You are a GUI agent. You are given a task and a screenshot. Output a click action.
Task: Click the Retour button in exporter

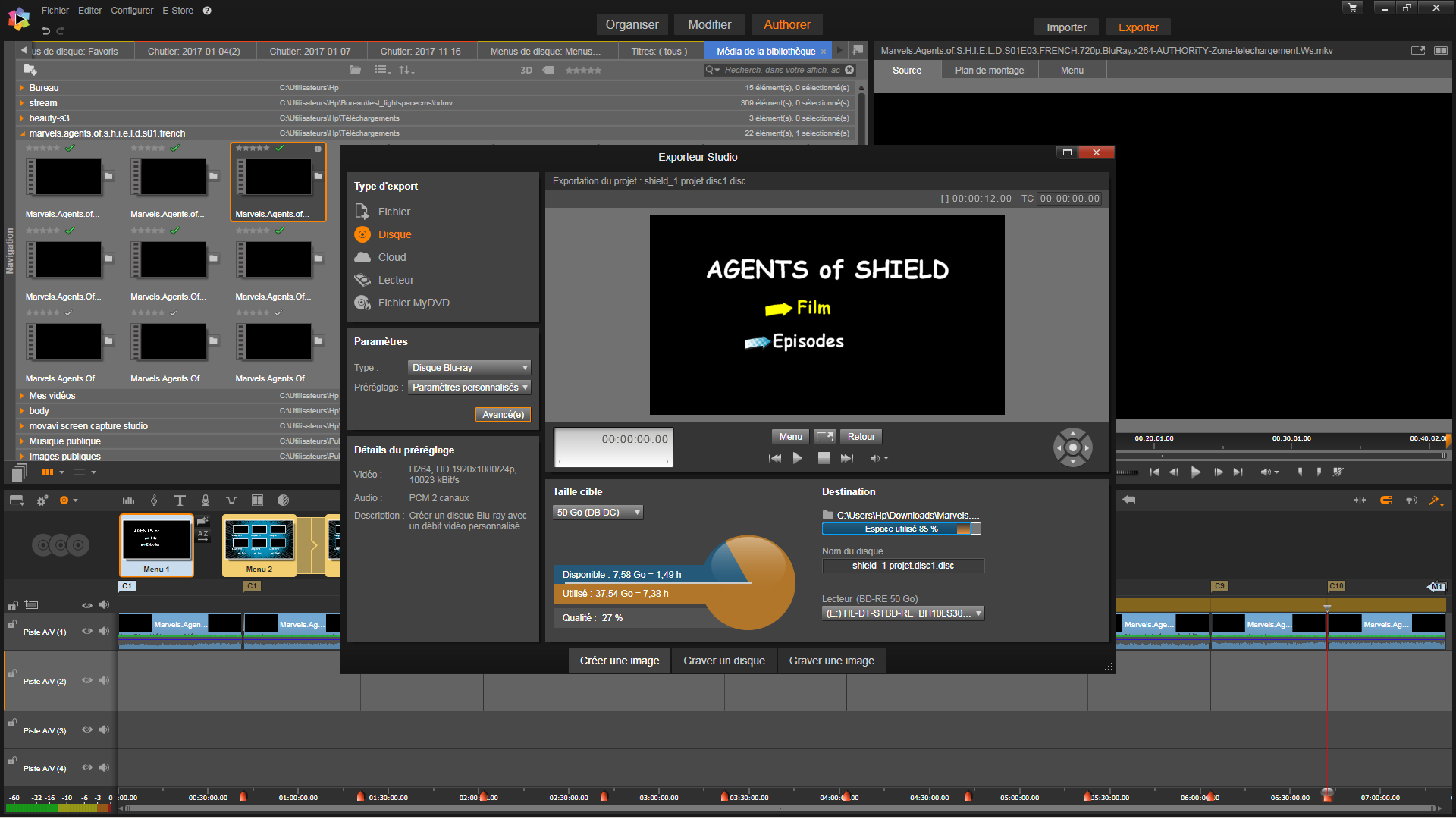861,436
